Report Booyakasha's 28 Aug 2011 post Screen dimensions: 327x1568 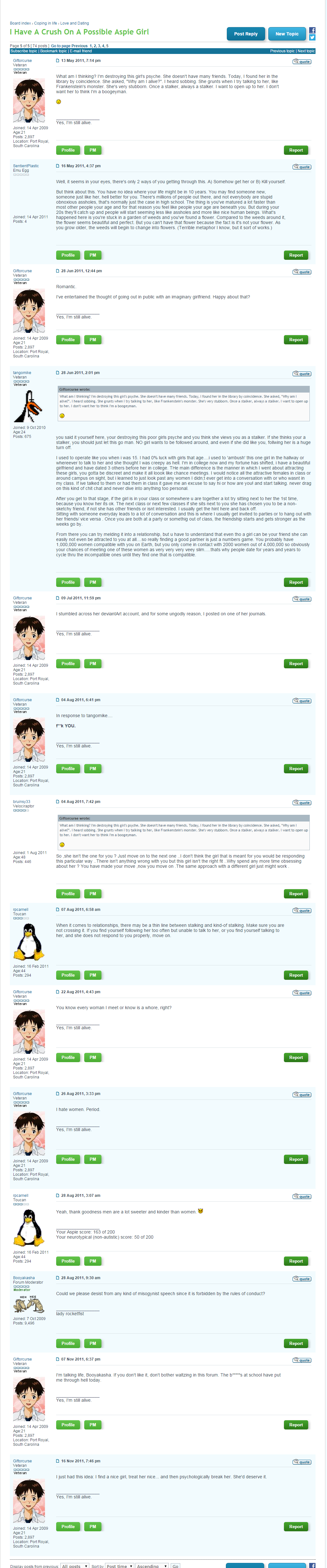tap(296, 1343)
